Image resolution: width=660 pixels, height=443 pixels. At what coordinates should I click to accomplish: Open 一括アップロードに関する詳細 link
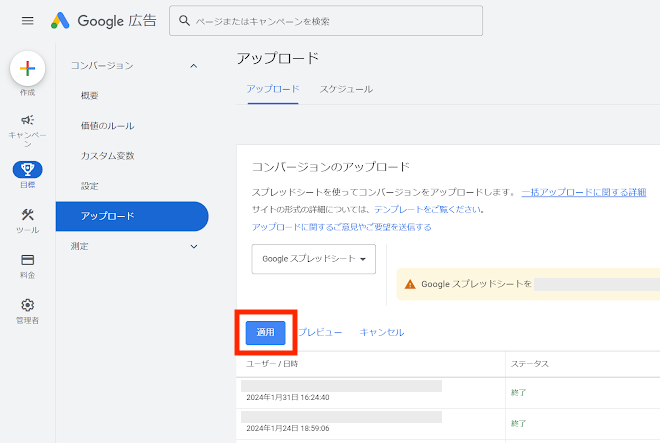(584, 192)
